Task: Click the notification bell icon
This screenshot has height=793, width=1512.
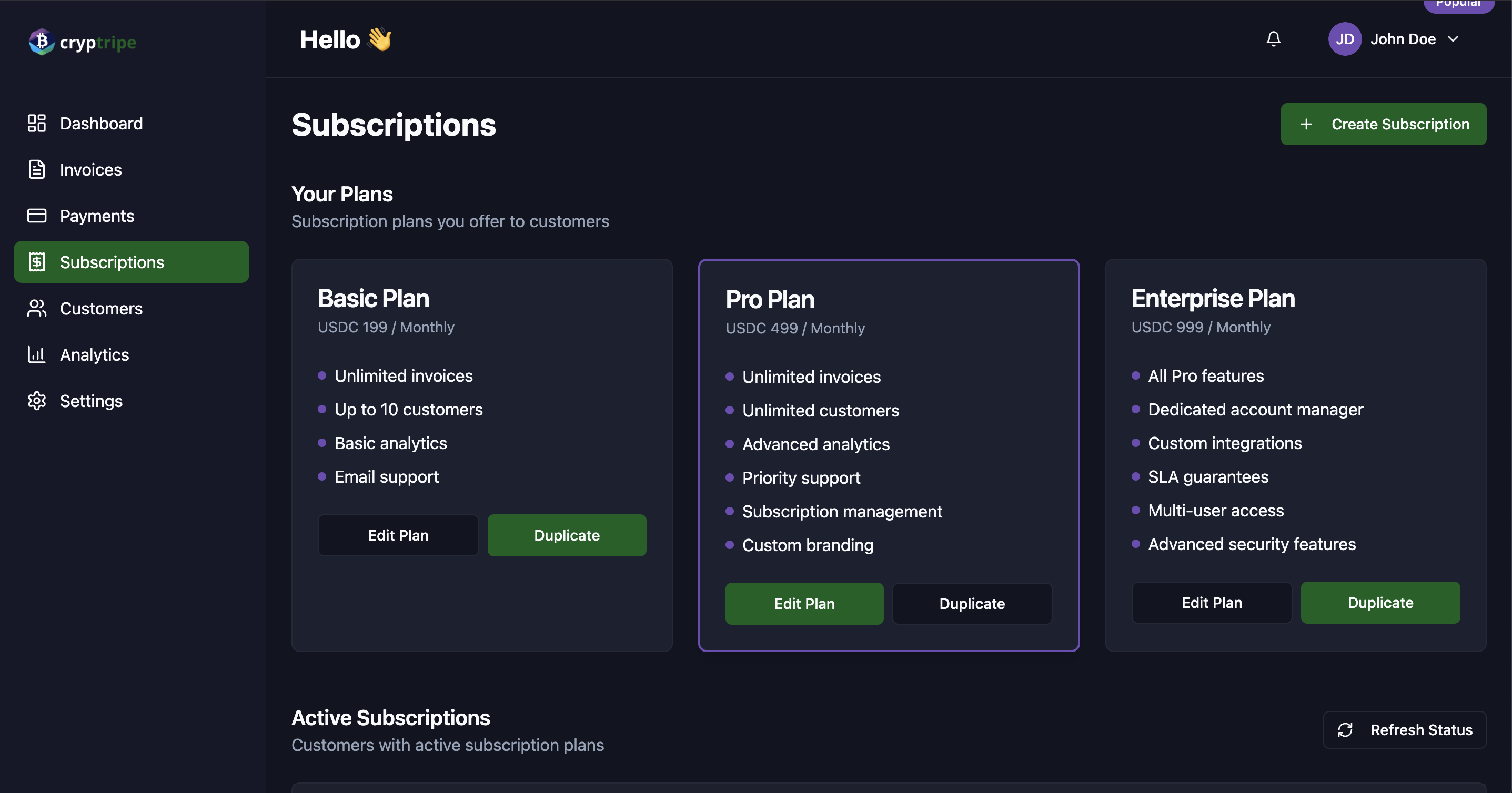Action: click(1273, 39)
